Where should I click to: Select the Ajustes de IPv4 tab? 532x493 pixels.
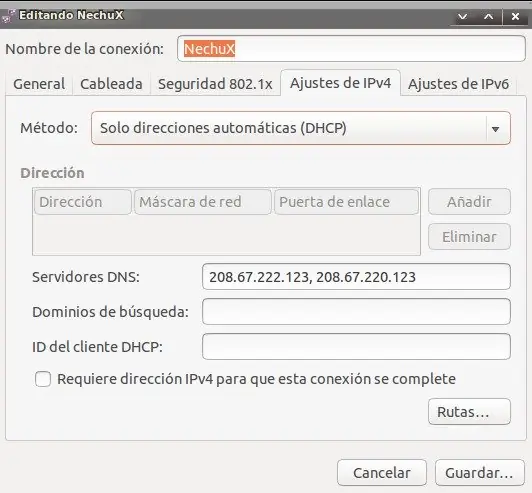coord(340,83)
